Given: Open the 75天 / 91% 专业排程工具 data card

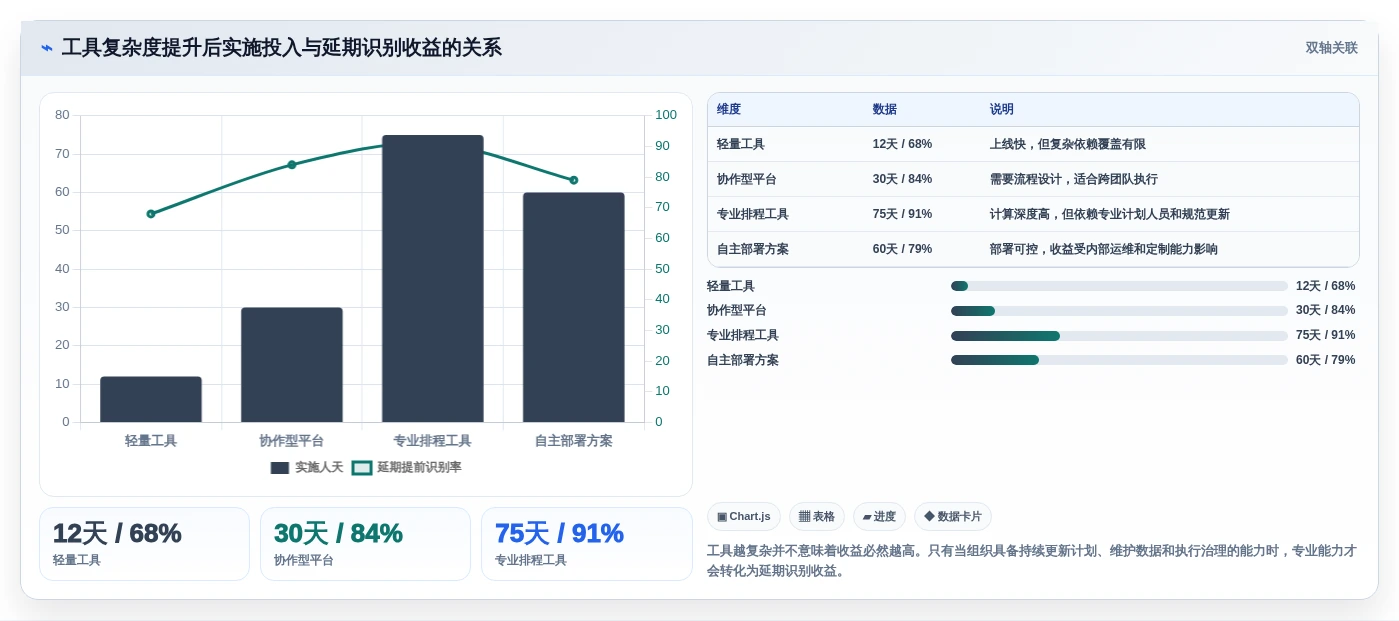Looking at the screenshot, I should click(x=587, y=544).
